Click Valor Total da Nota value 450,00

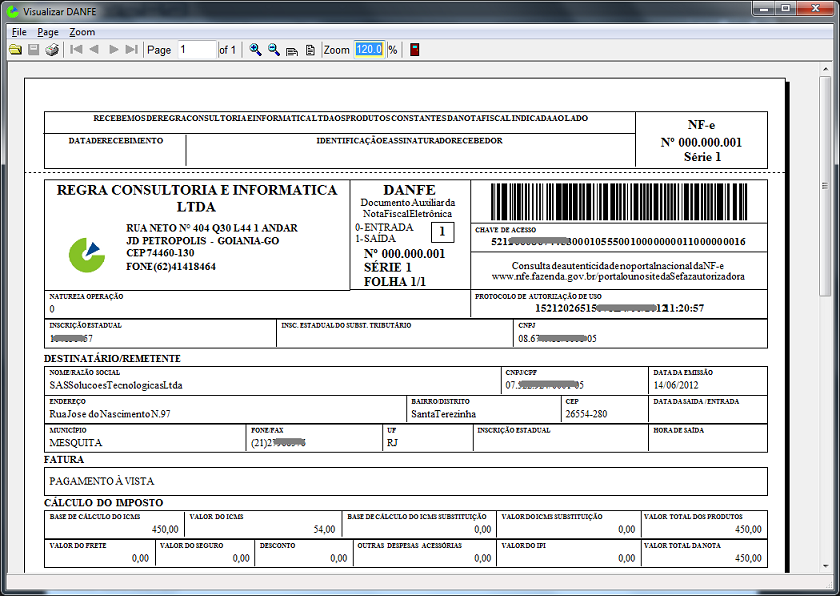(x=748, y=558)
